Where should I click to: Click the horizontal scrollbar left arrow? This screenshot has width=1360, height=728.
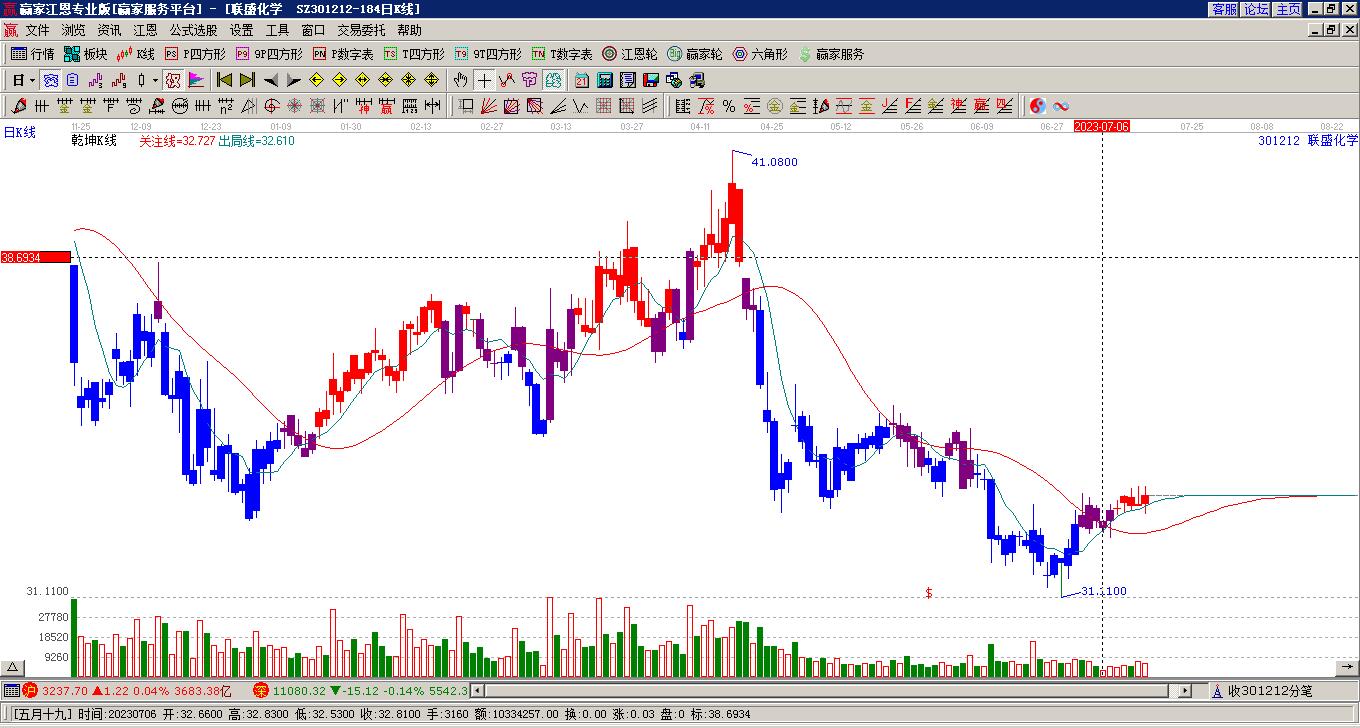click(478, 691)
